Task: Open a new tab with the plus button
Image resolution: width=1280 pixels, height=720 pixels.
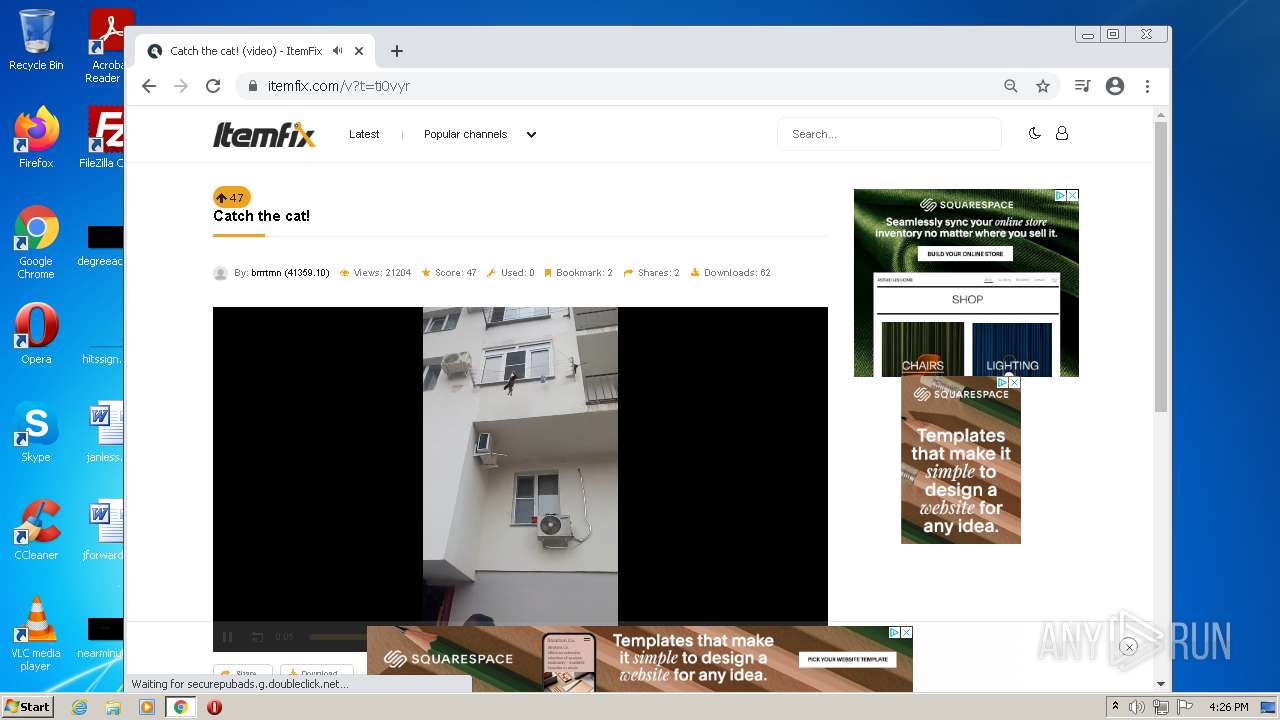Action: pos(397,51)
